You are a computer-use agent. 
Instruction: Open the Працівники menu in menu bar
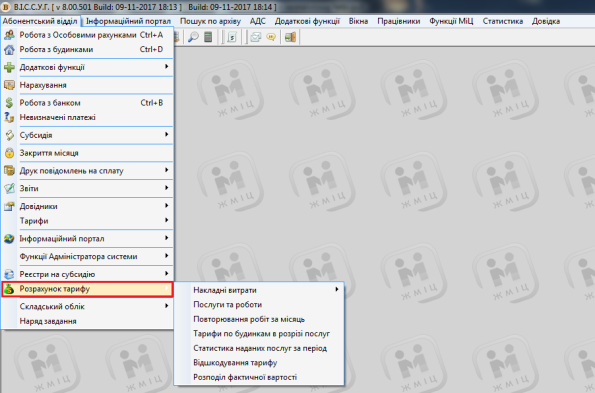pyautogui.click(x=398, y=21)
